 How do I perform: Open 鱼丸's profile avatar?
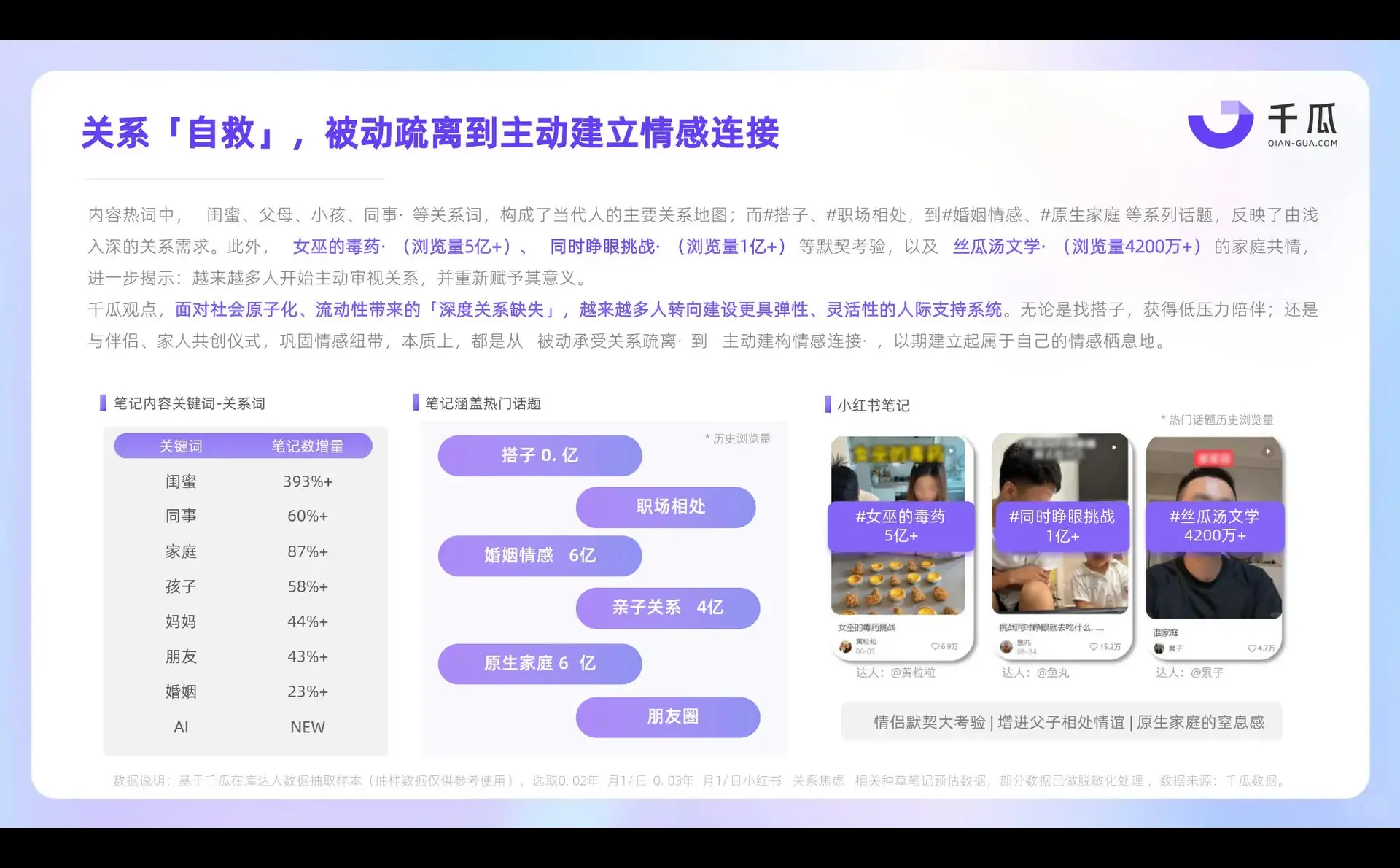coord(1008,646)
